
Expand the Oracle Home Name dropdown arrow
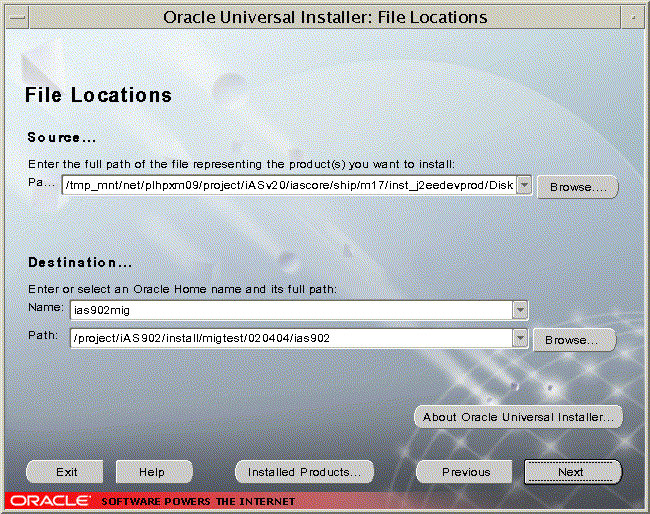[520, 310]
